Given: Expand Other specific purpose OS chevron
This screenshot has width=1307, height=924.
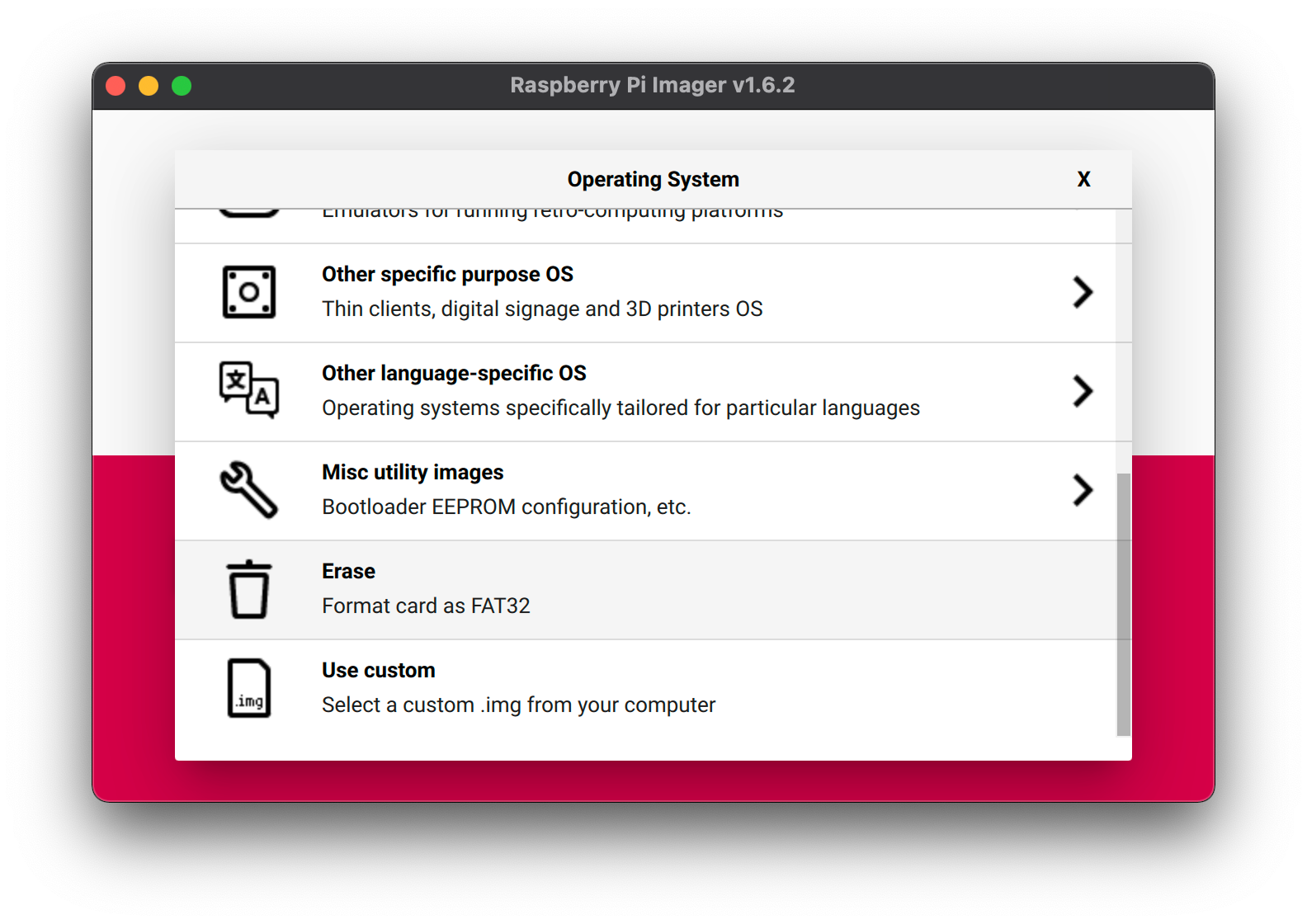Looking at the screenshot, I should (1083, 292).
